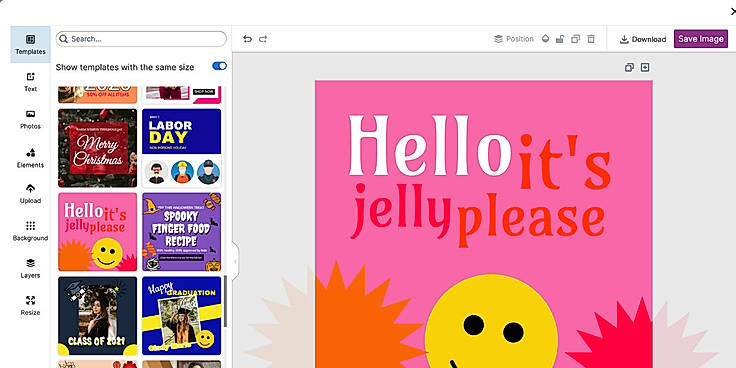Select the red it's text on canvas

tap(564, 161)
